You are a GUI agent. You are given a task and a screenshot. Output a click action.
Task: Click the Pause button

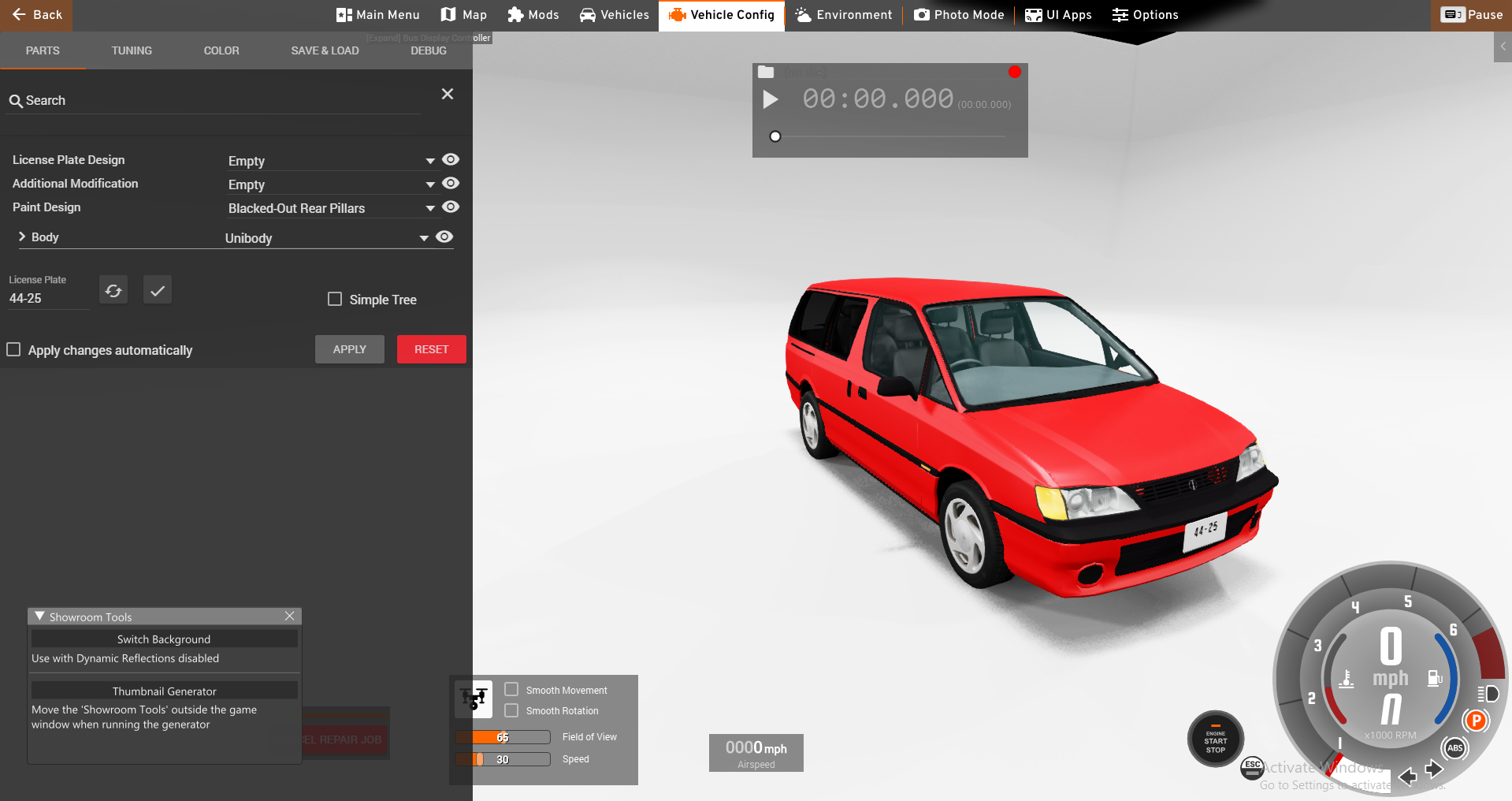click(1472, 15)
